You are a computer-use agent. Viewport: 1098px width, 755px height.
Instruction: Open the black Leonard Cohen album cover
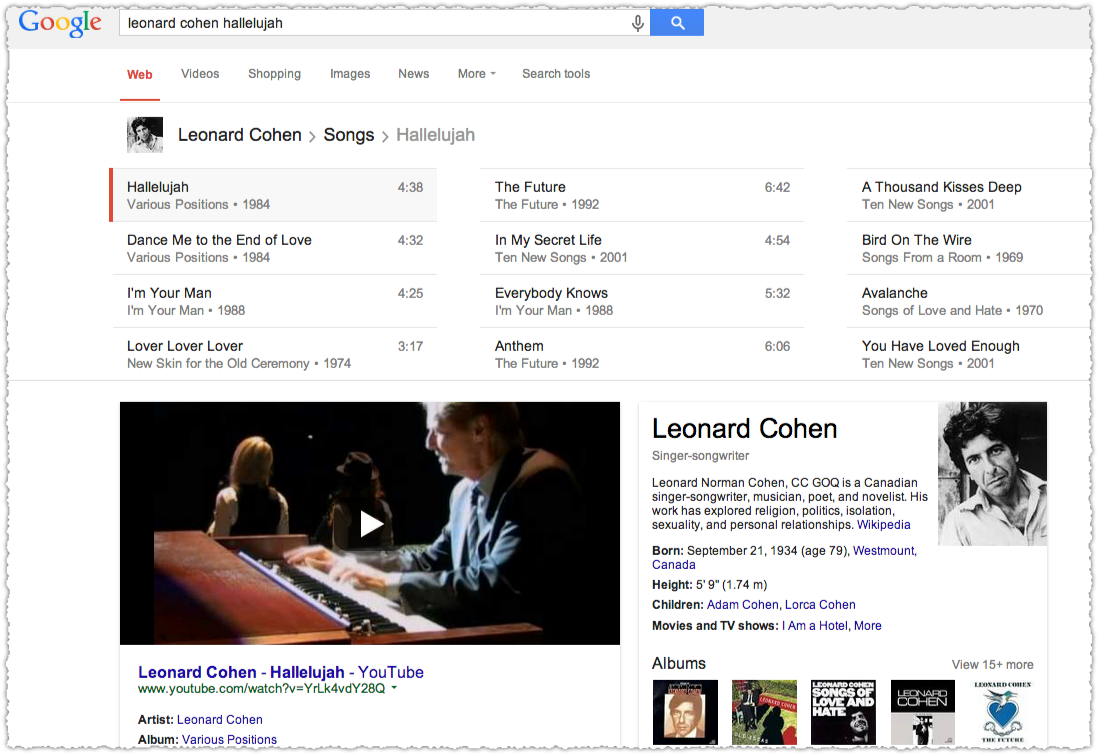tap(922, 712)
